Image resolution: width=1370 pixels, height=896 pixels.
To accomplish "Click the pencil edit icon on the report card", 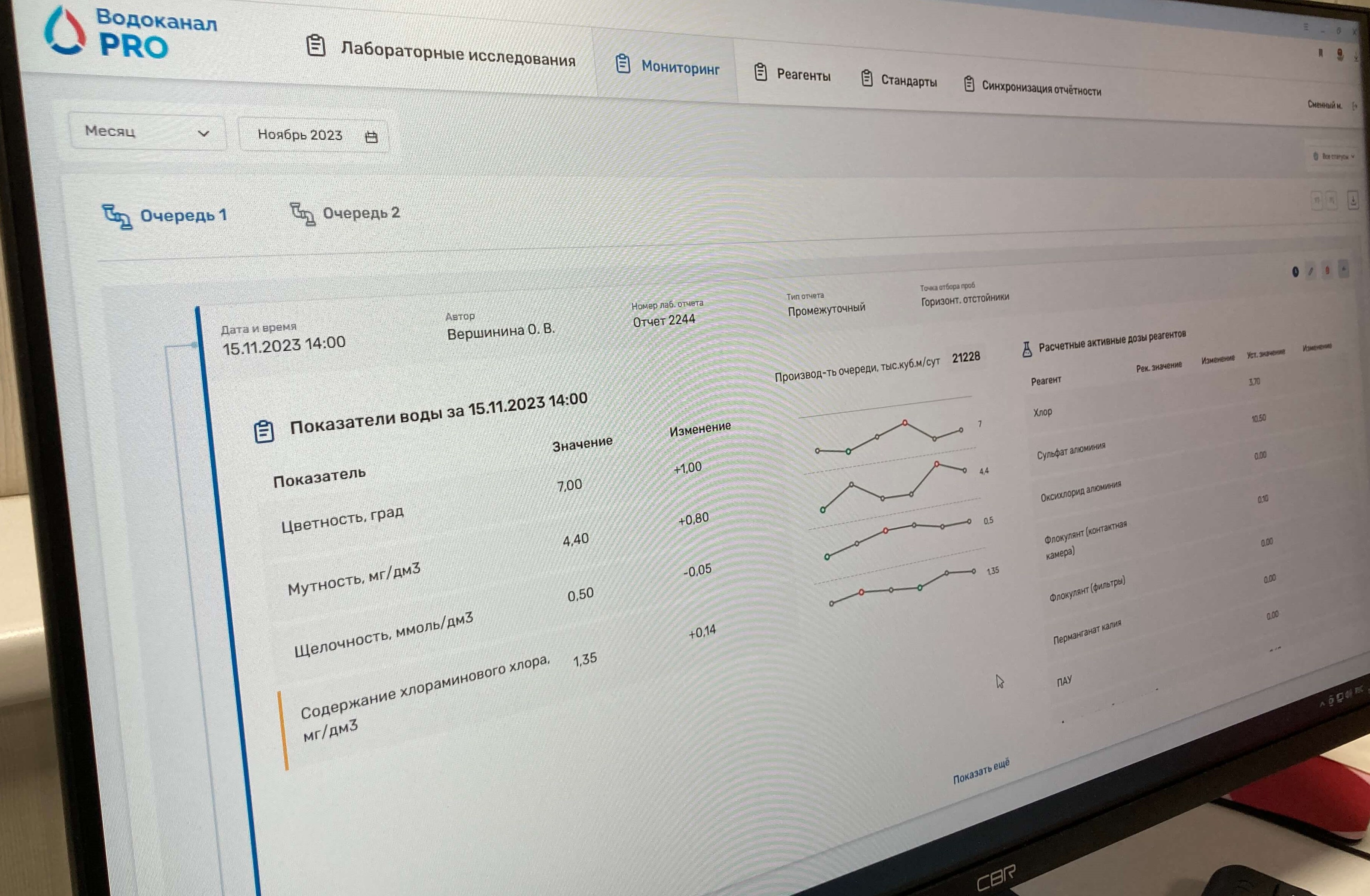I will [x=1311, y=271].
